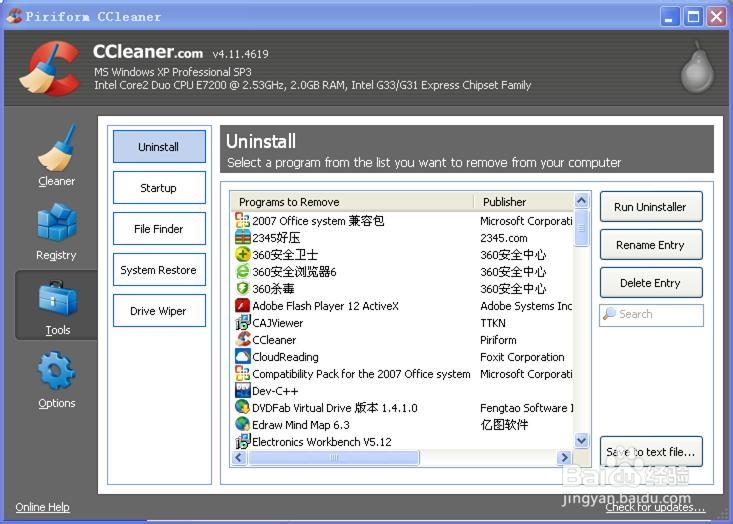733x524 pixels.
Task: Sort by Publisher column header
Action: click(524, 202)
